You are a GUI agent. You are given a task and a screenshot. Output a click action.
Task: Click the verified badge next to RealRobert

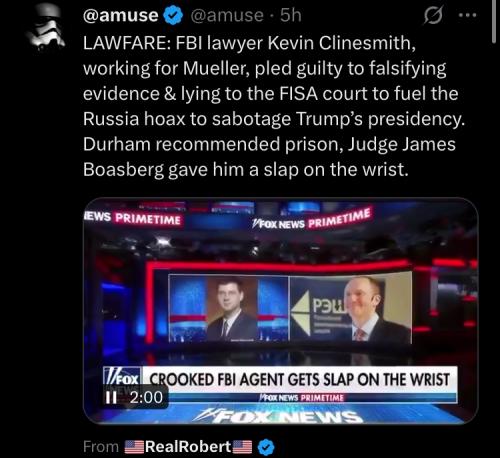(266, 447)
